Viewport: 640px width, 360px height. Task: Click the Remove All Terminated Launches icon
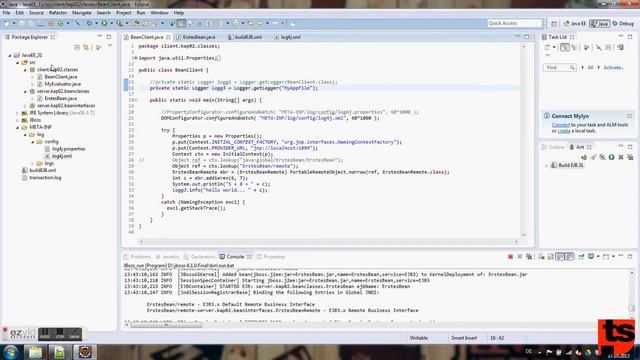tap(529, 257)
